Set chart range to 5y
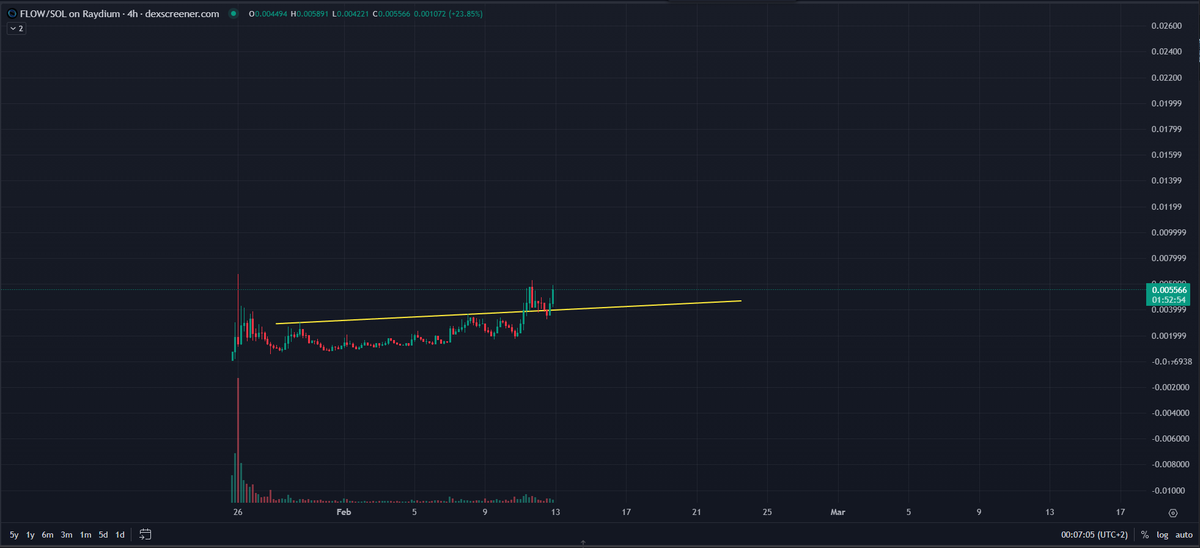This screenshot has height=548, width=1200. [13, 535]
